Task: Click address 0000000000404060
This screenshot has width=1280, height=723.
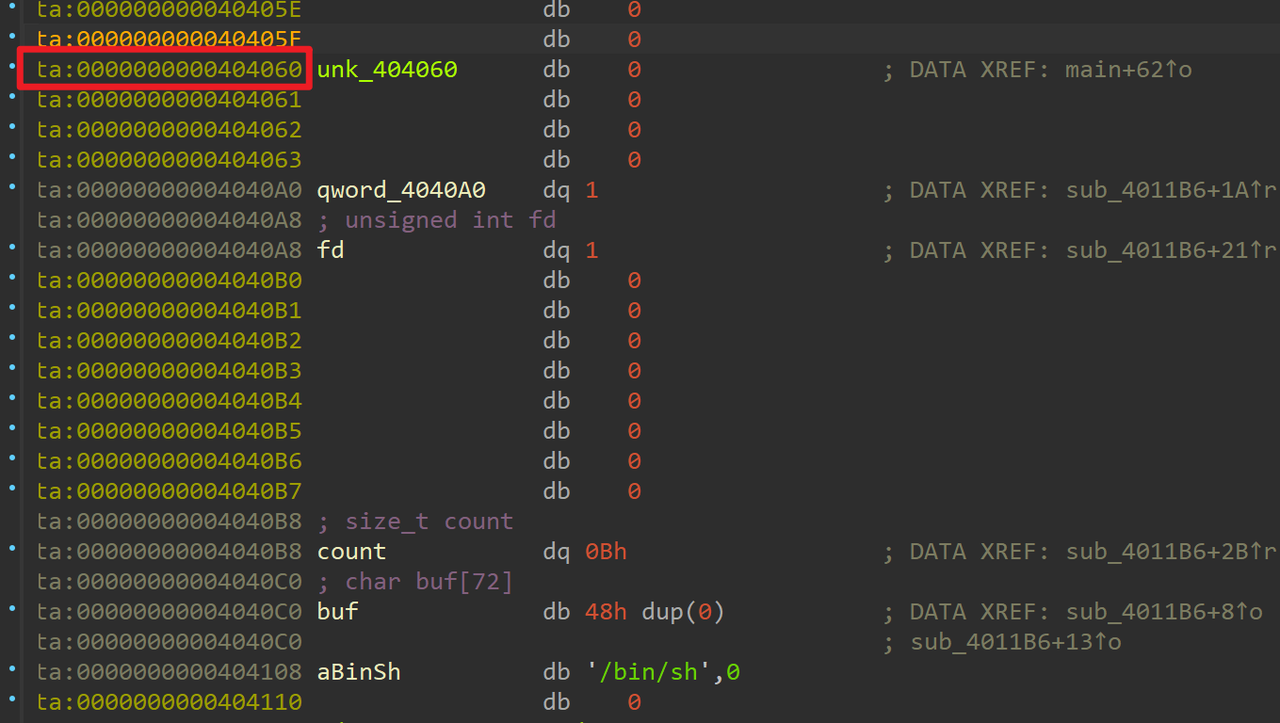Action: (x=170, y=70)
